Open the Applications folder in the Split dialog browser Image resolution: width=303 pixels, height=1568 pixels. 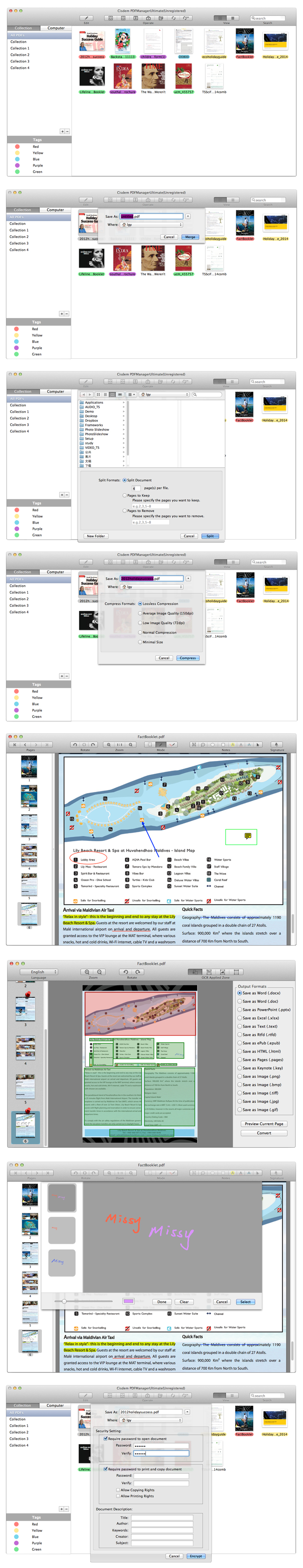[94, 402]
